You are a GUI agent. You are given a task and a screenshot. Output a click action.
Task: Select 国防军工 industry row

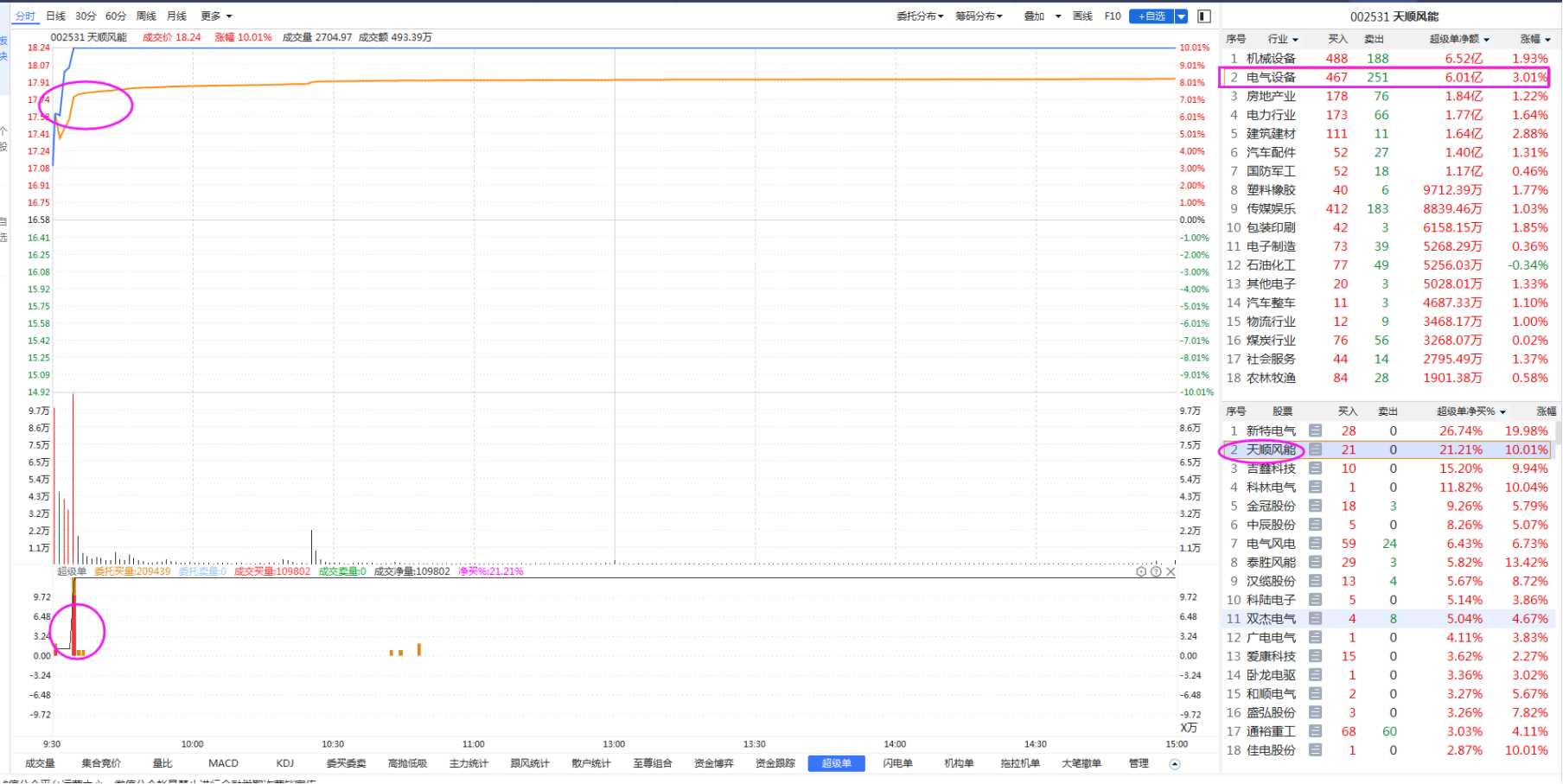point(1385,171)
